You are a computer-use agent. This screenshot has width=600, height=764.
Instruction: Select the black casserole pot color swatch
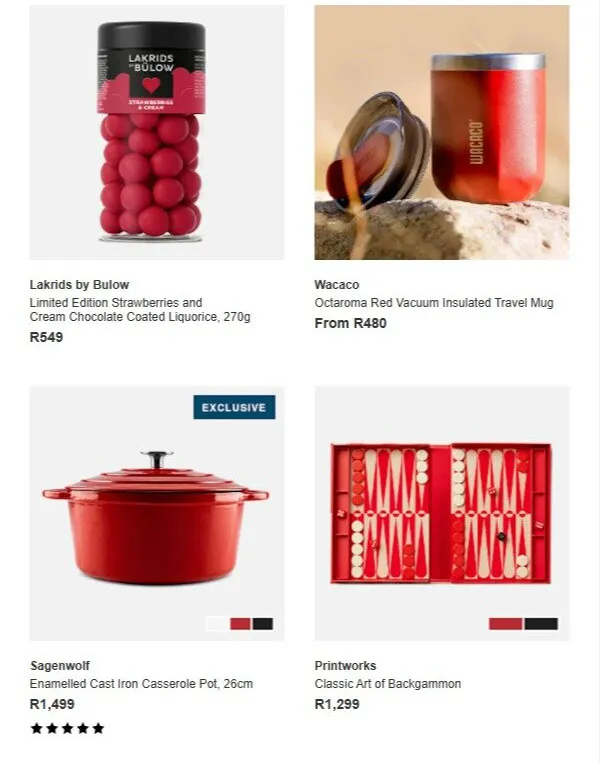[263, 624]
